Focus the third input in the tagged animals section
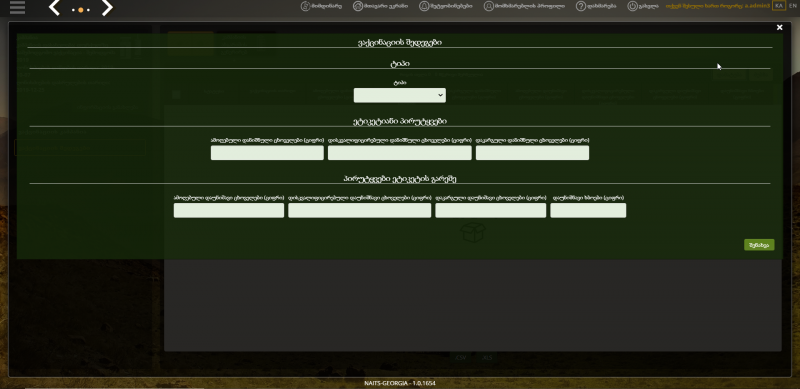The width and height of the screenshot is (800, 389). [x=532, y=153]
